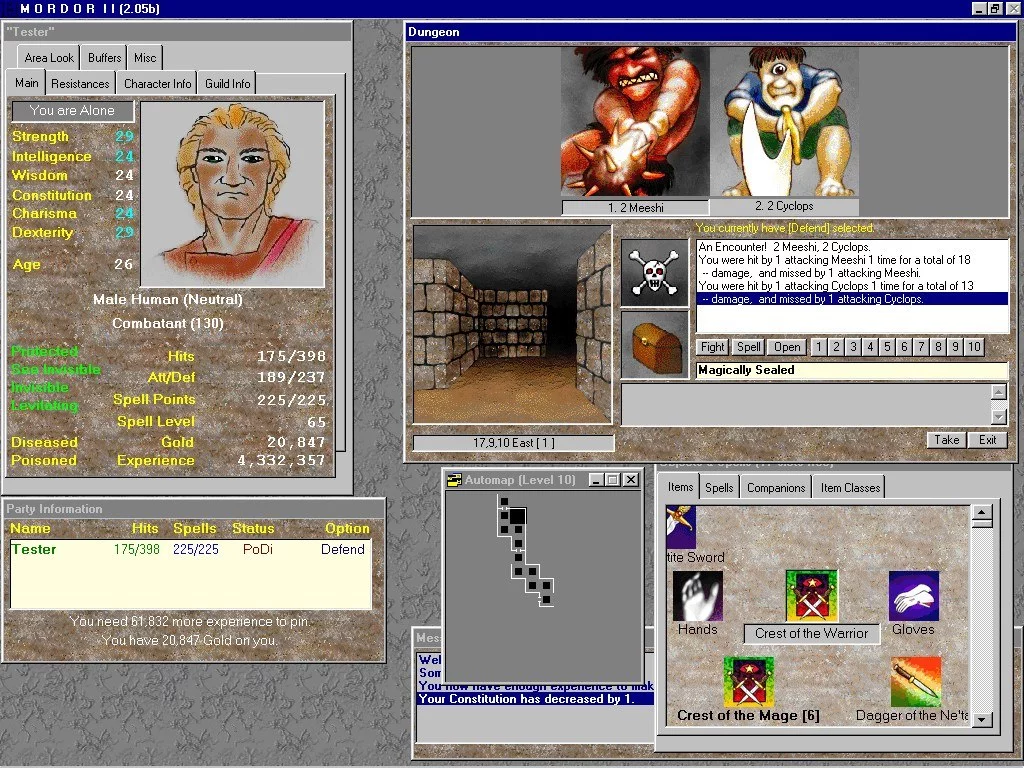Click the chest message scroll down arrow
Viewport: 1024px width, 768px height.
[999, 417]
